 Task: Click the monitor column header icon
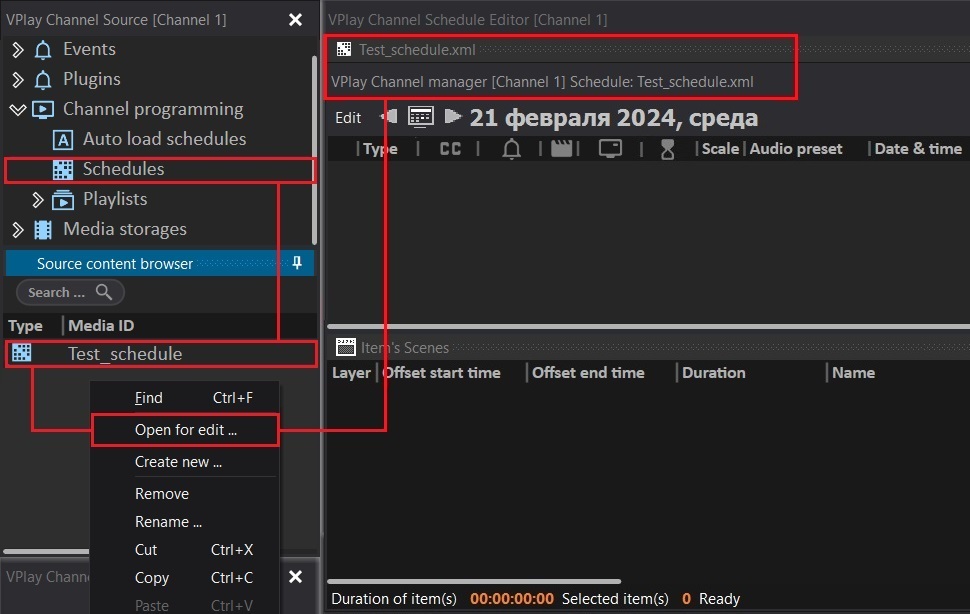(x=610, y=148)
